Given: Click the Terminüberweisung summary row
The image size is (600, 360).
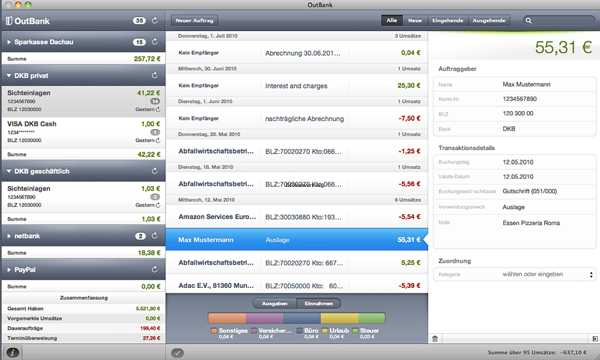Looking at the screenshot, I should 83,338.
